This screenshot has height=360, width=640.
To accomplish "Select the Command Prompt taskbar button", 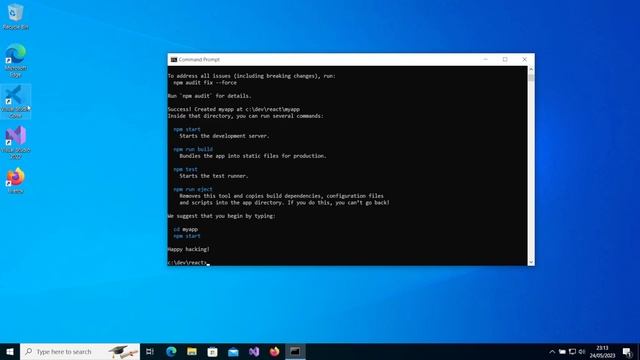I will coord(295,351).
